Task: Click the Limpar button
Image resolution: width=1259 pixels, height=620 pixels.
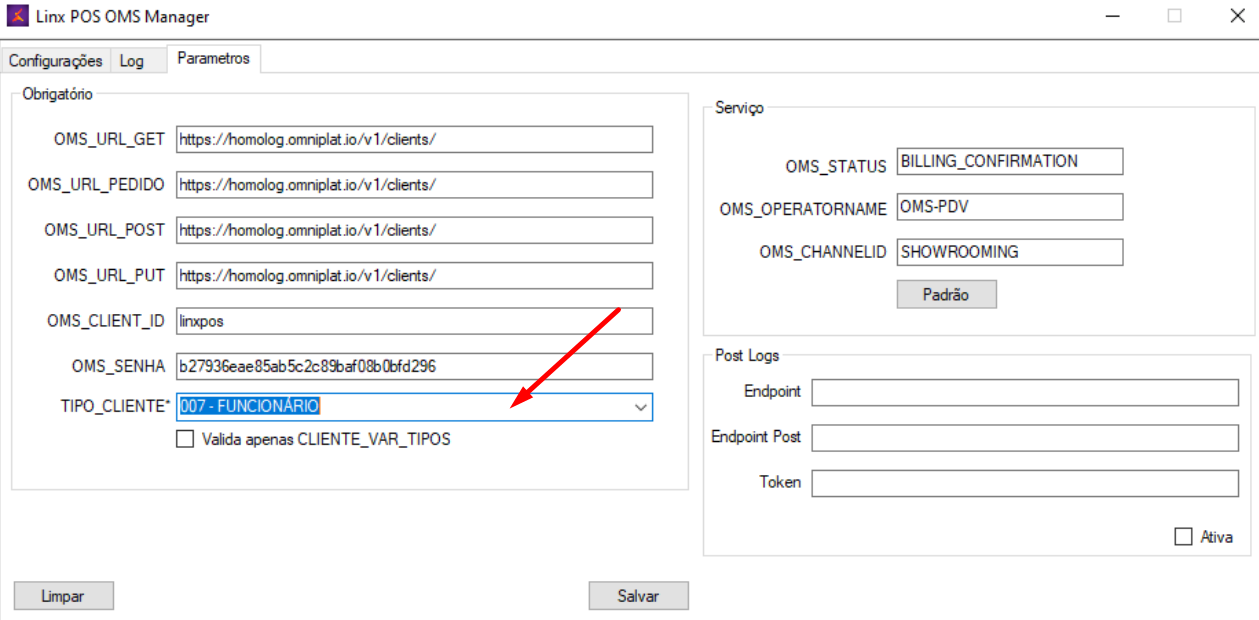Action: [63, 596]
